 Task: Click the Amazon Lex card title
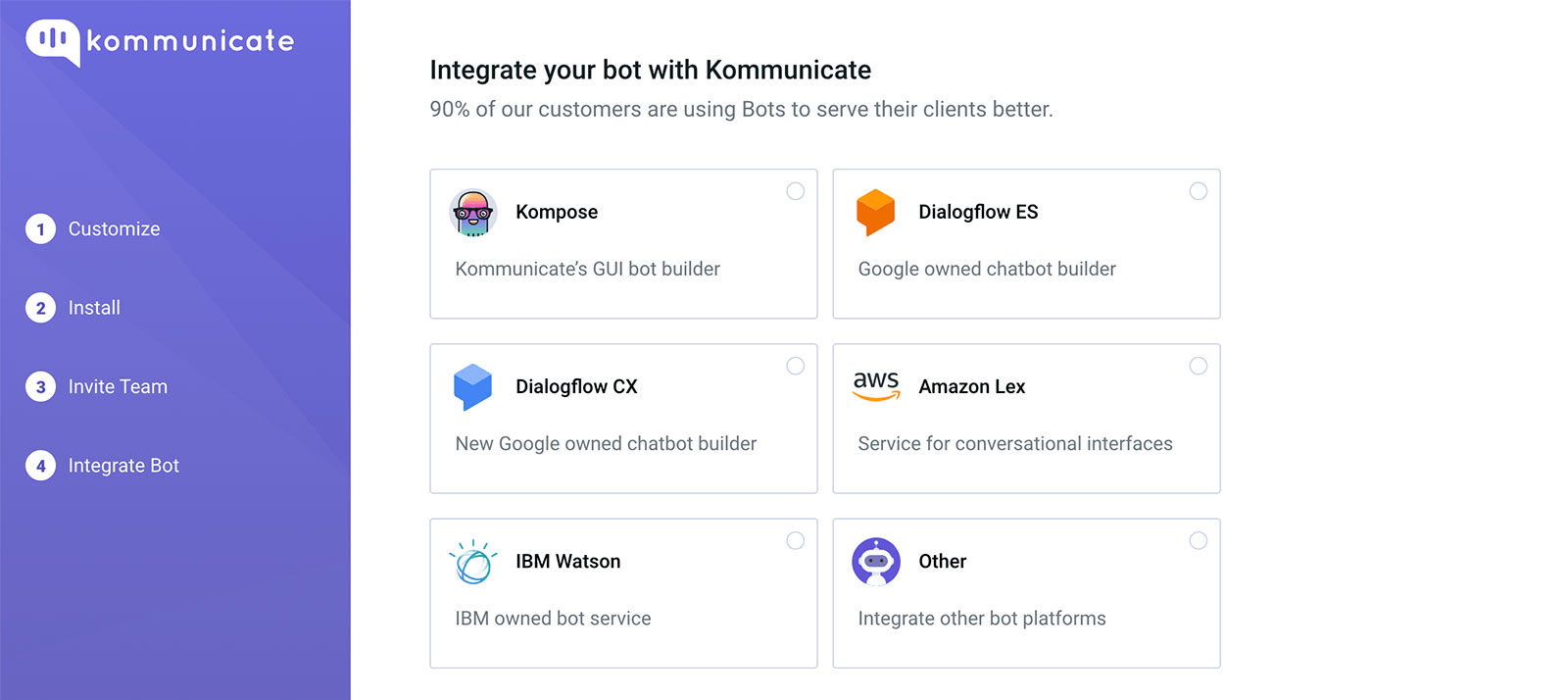tap(972, 387)
